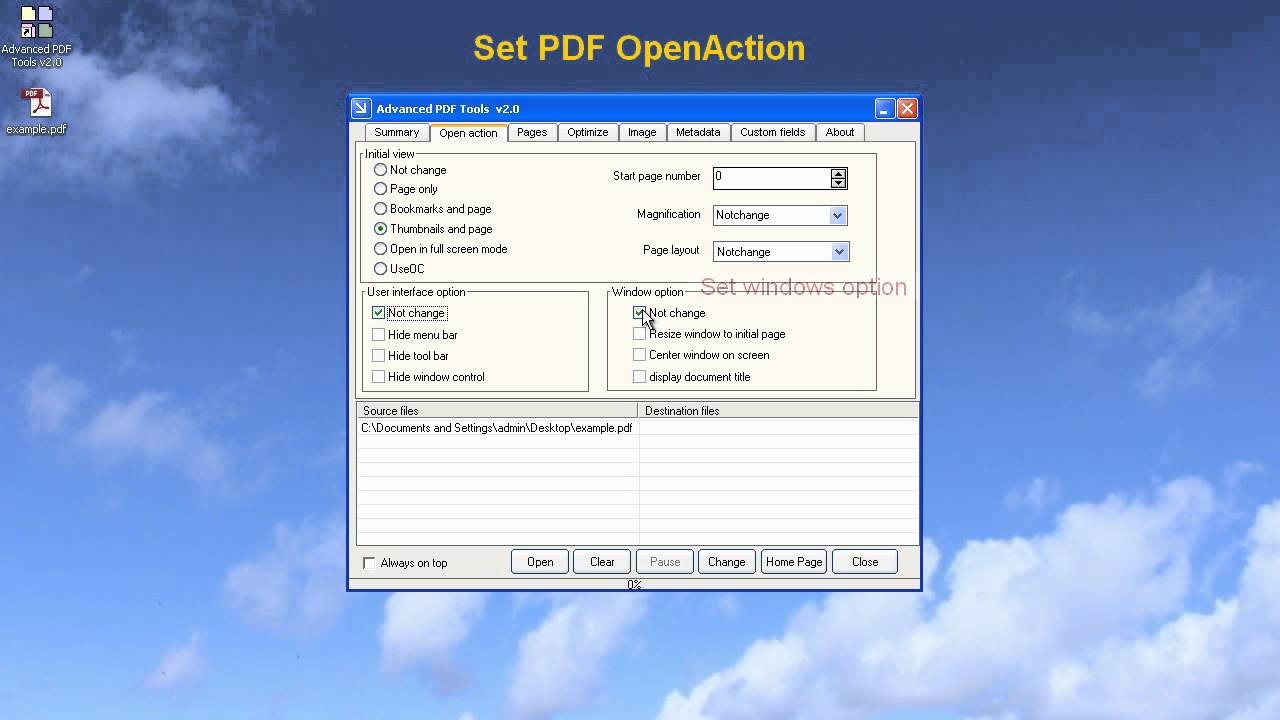
Task: Open Advanced PDF Tools v2.0 desktop shortcut
Action: (x=36, y=37)
